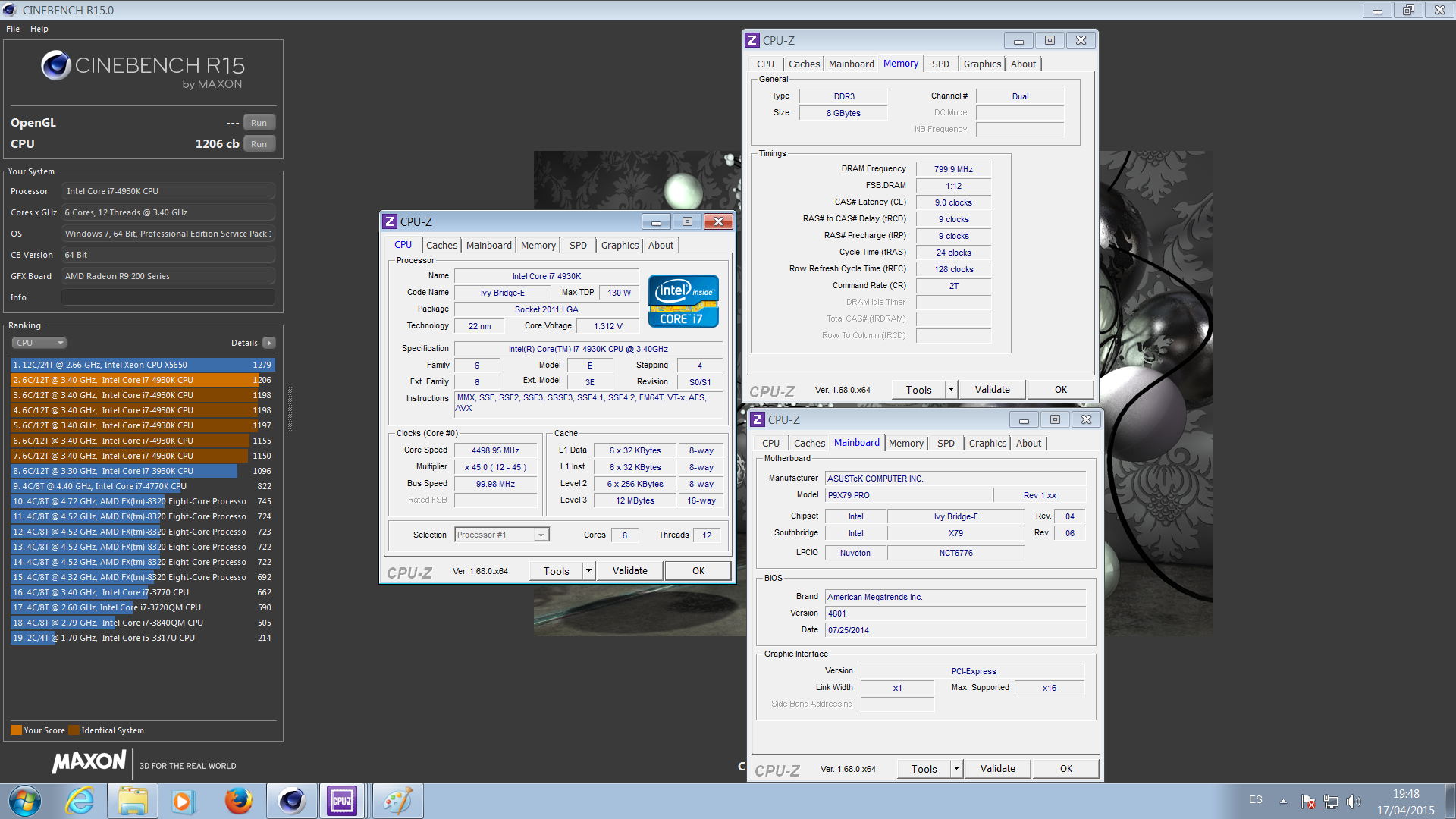Open Mainboard tab in CPU window

tap(488, 245)
